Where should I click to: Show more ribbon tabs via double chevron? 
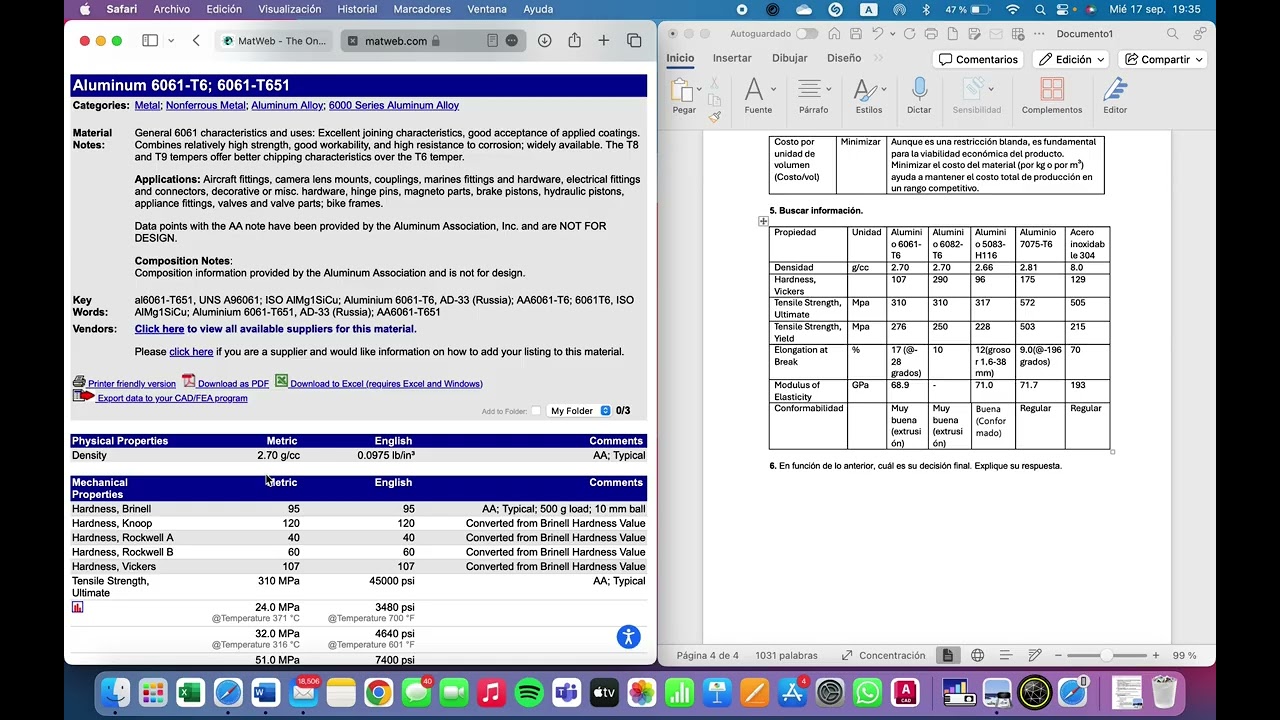point(879,58)
